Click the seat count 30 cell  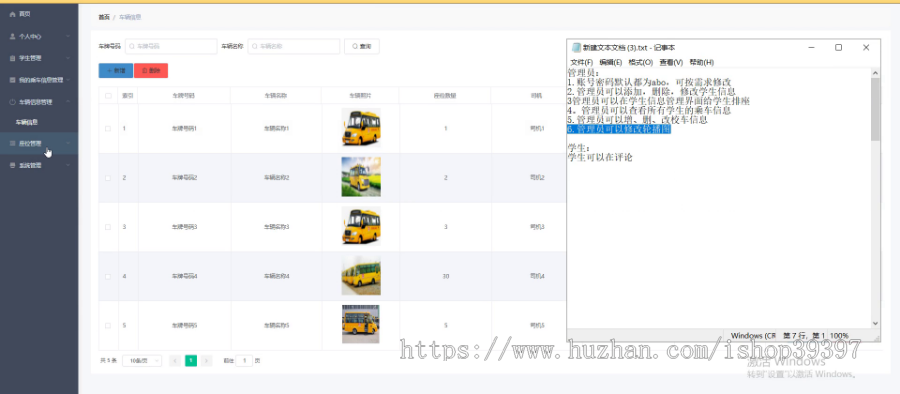click(x=445, y=276)
